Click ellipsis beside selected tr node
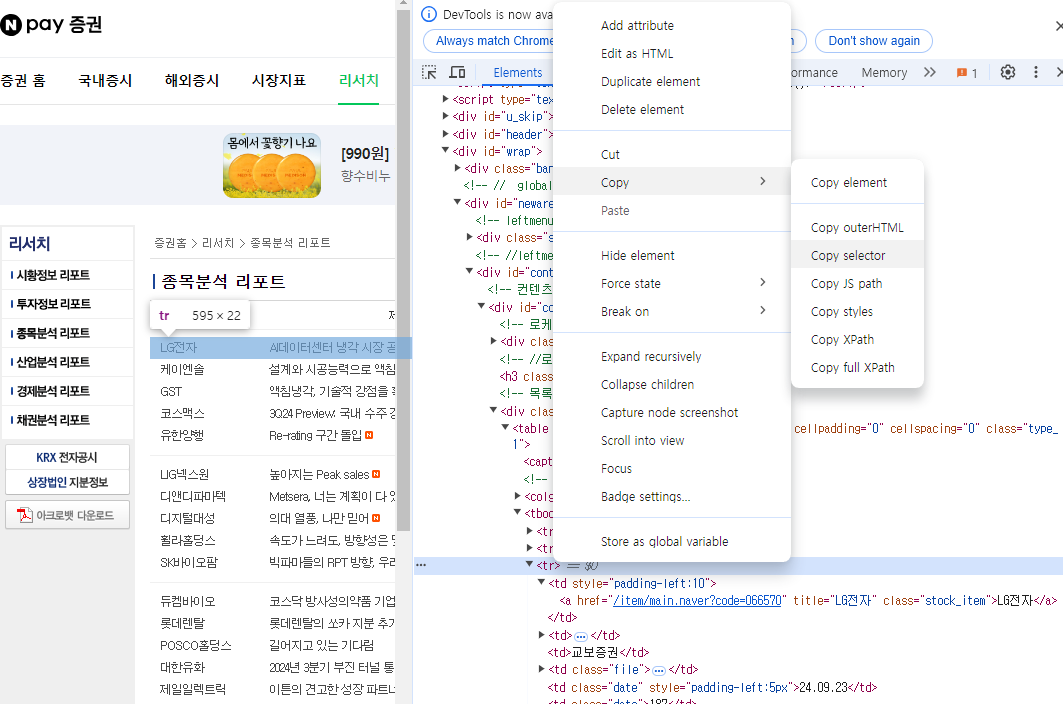The image size is (1063, 704). 421,565
